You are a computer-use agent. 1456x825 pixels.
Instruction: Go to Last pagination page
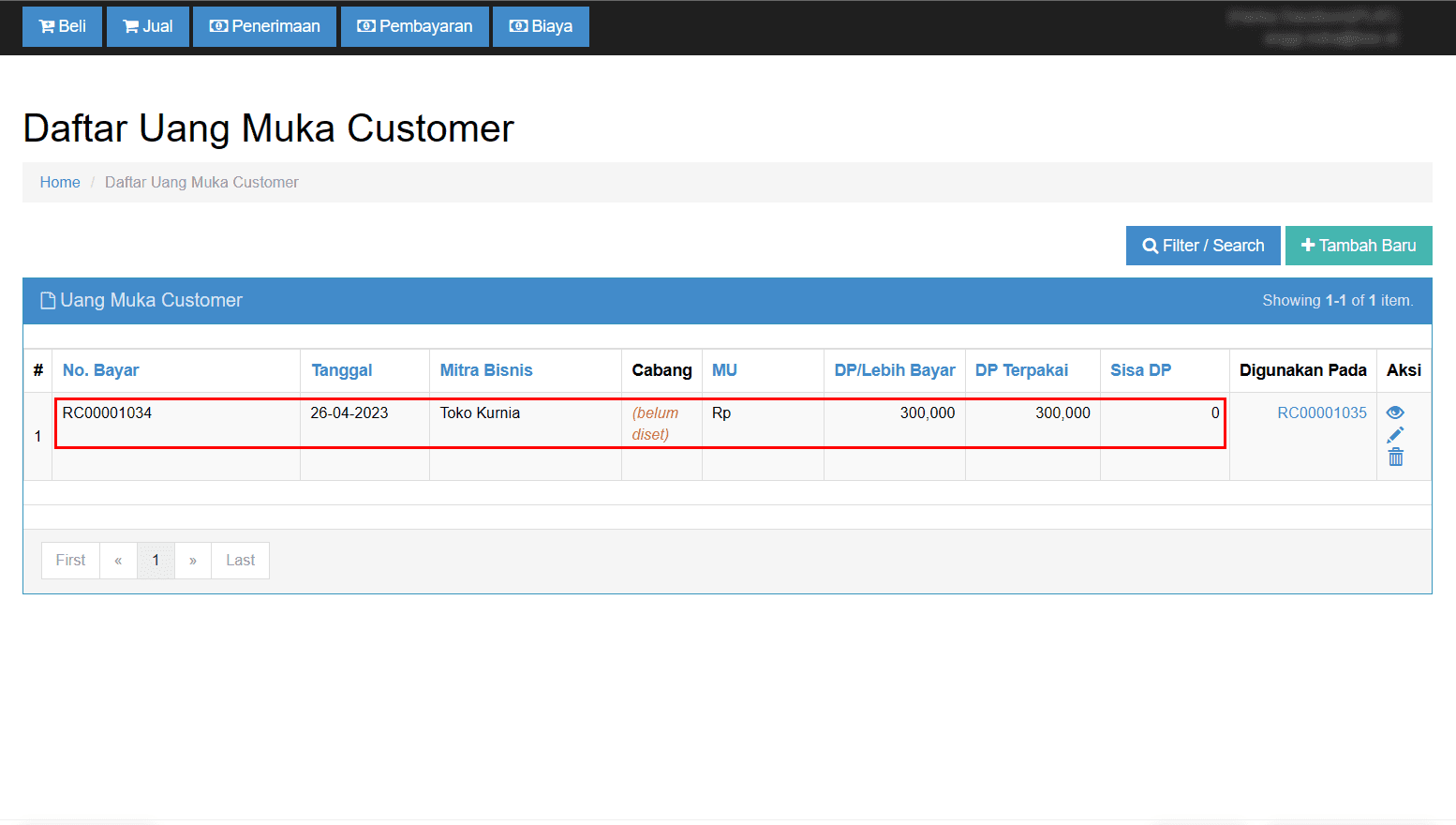click(240, 561)
